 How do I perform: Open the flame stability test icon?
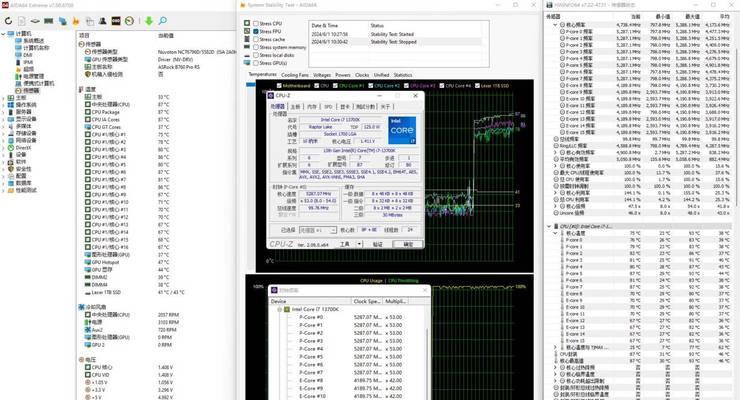click(76, 21)
